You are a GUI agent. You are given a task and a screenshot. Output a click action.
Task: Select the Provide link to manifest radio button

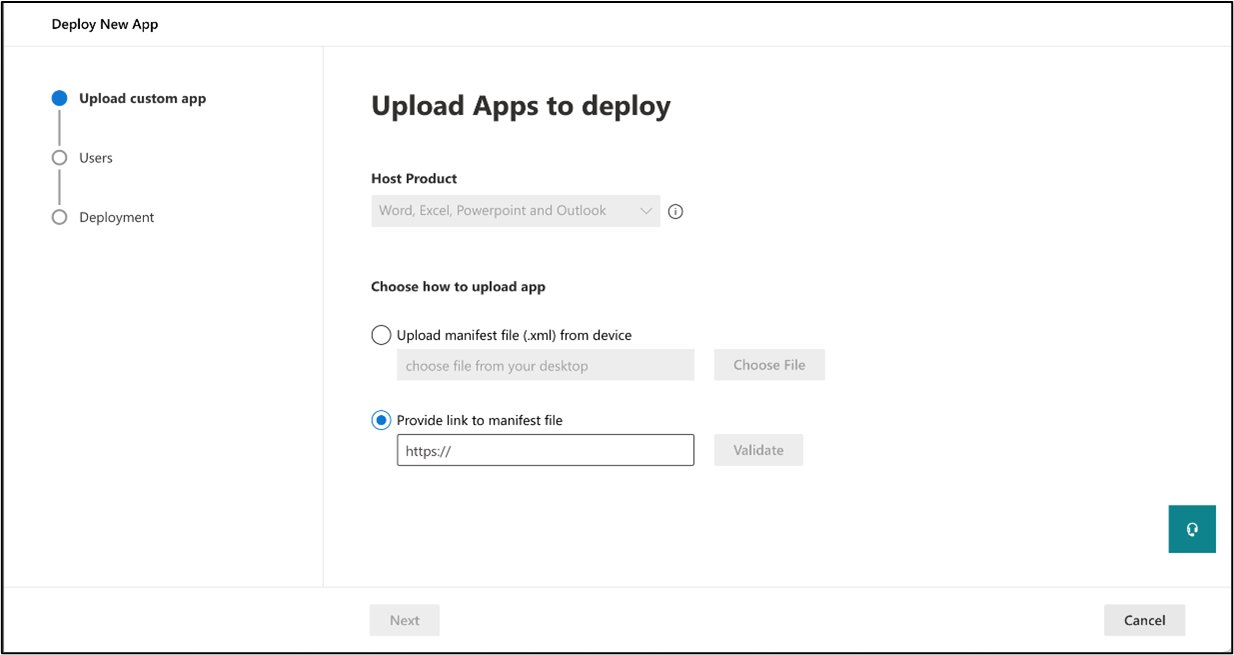(381, 421)
